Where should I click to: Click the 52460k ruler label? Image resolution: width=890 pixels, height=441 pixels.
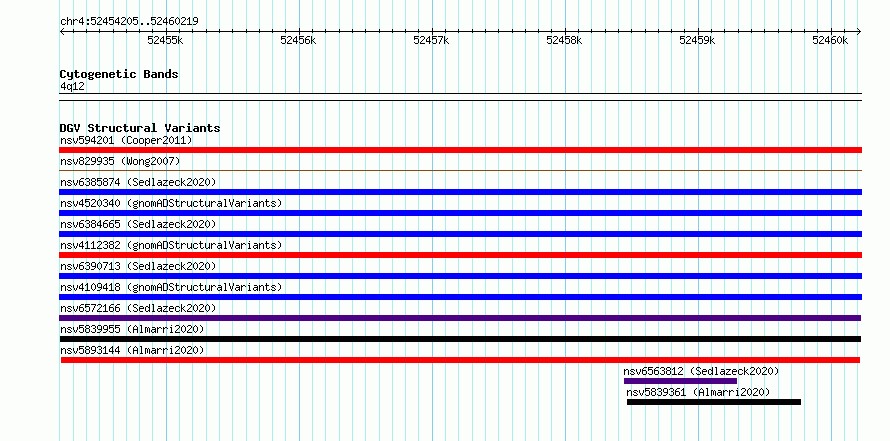[830, 40]
